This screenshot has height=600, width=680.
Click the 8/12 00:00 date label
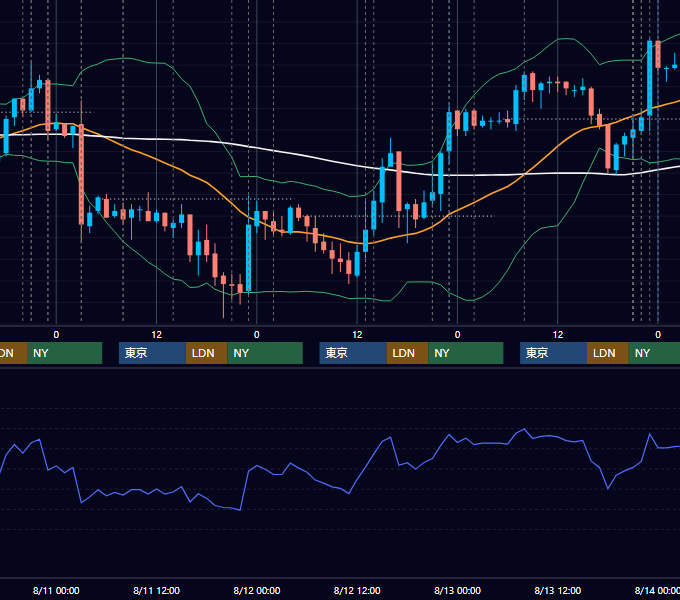[257, 590]
